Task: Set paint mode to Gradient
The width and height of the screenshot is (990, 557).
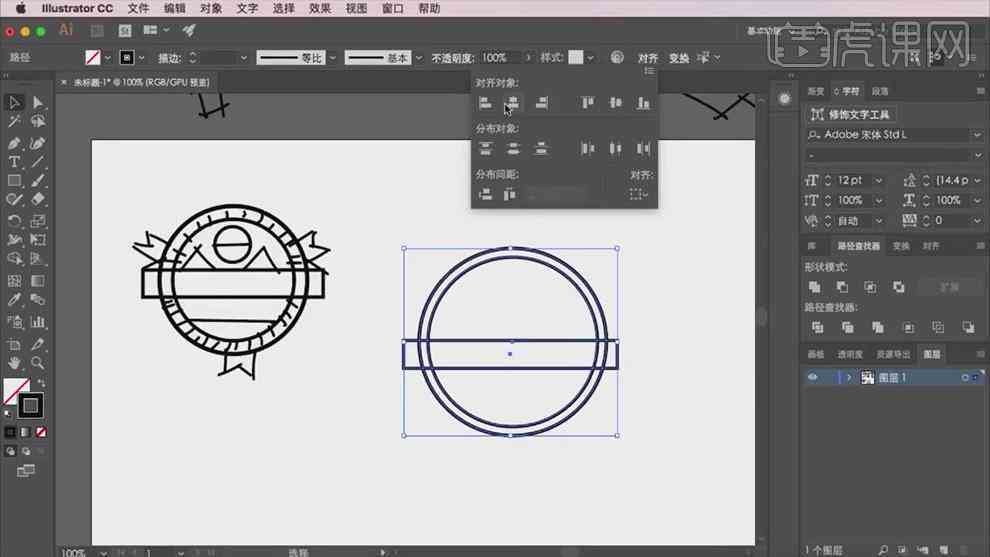Action: pyautogui.click(x=25, y=433)
